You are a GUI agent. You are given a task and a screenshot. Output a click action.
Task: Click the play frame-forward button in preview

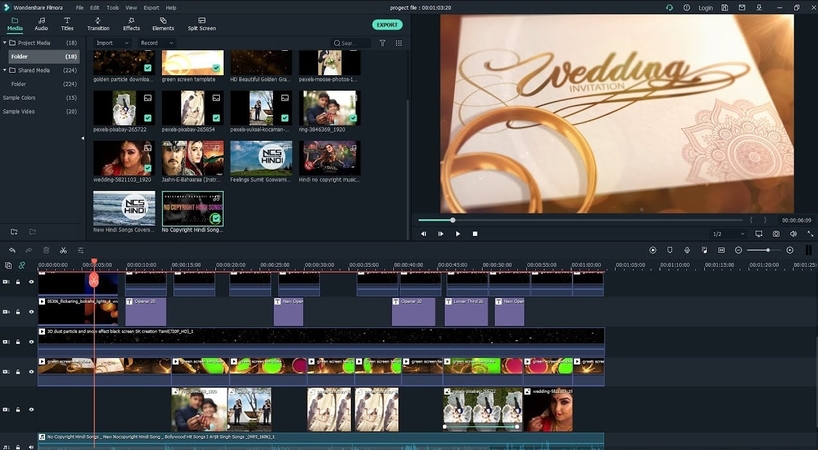pos(441,234)
